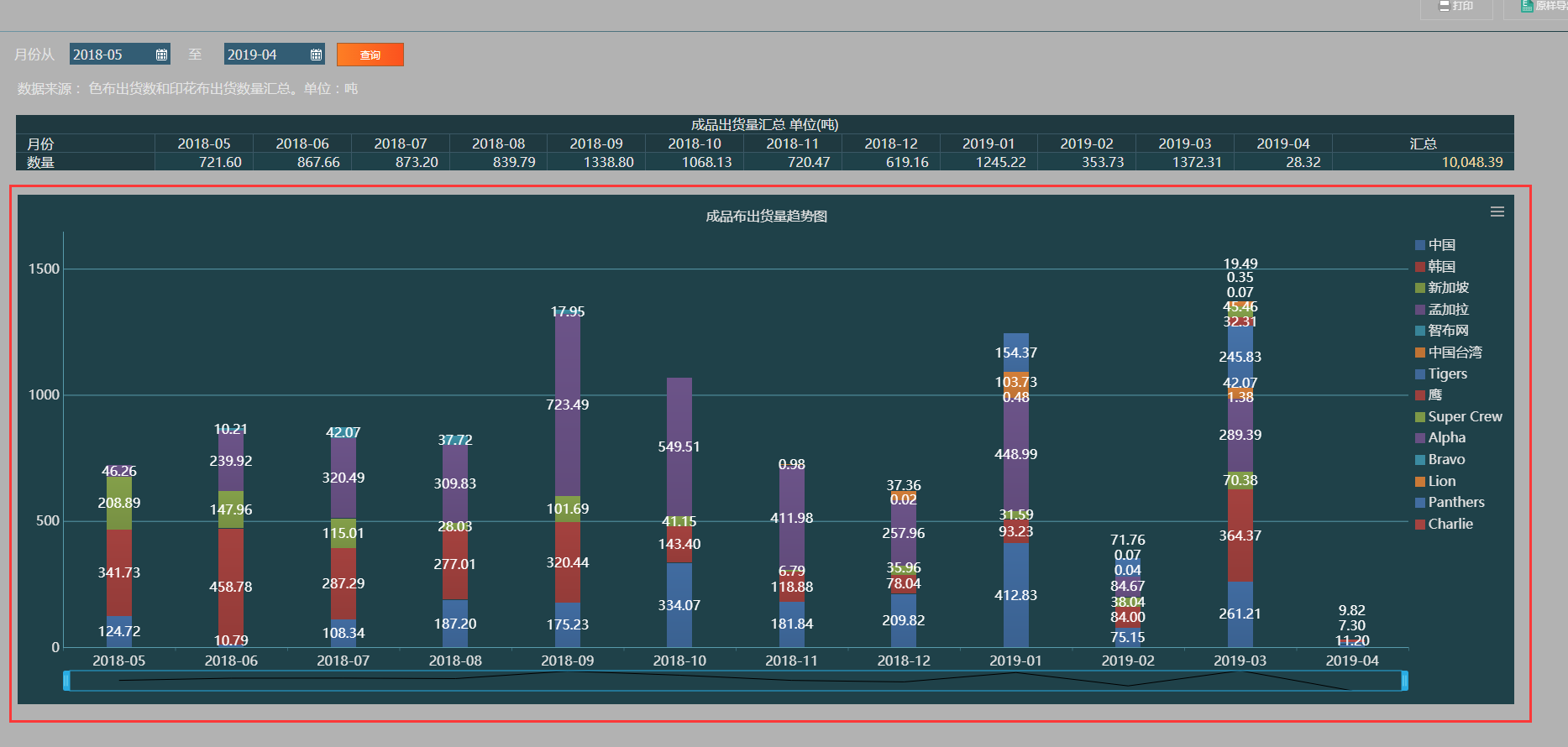This screenshot has height=747, width=1568.
Task: Toggle the 中国 legend series
Action: tap(1436, 245)
